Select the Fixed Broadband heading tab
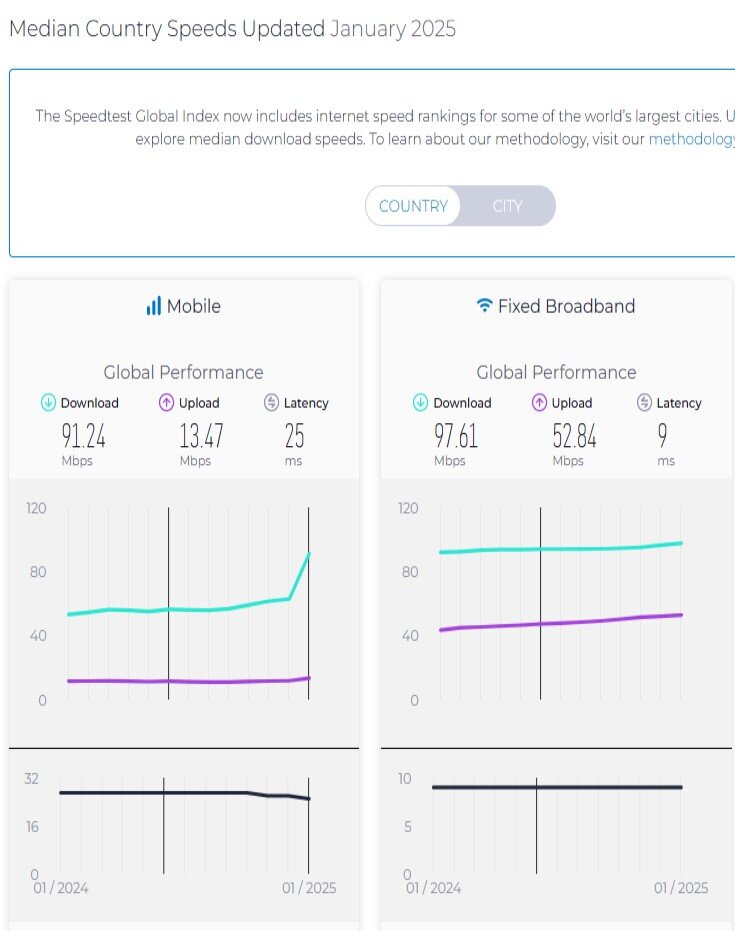The height and width of the screenshot is (931, 735). 556,306
